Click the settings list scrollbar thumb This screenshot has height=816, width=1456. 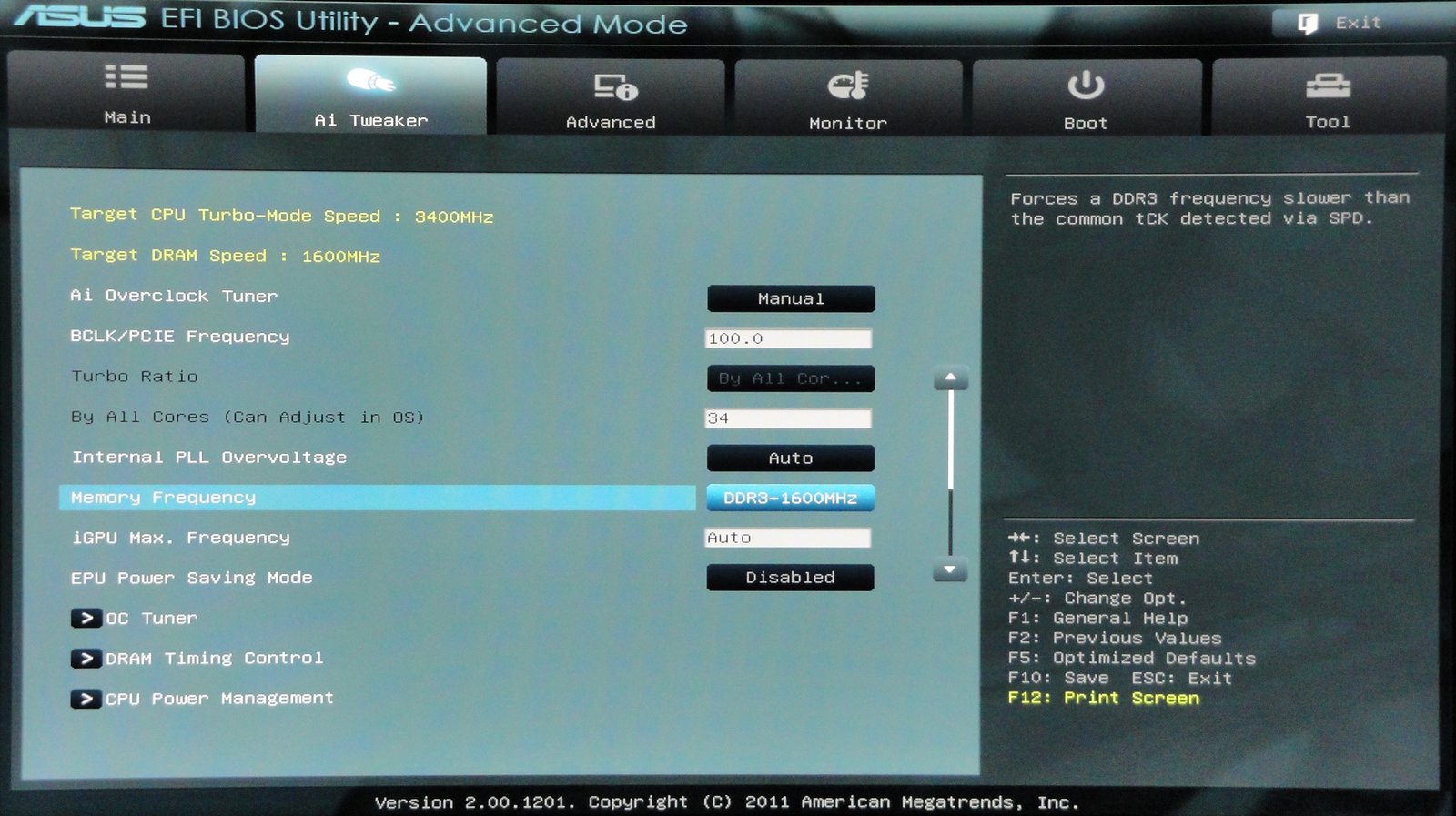click(950, 438)
